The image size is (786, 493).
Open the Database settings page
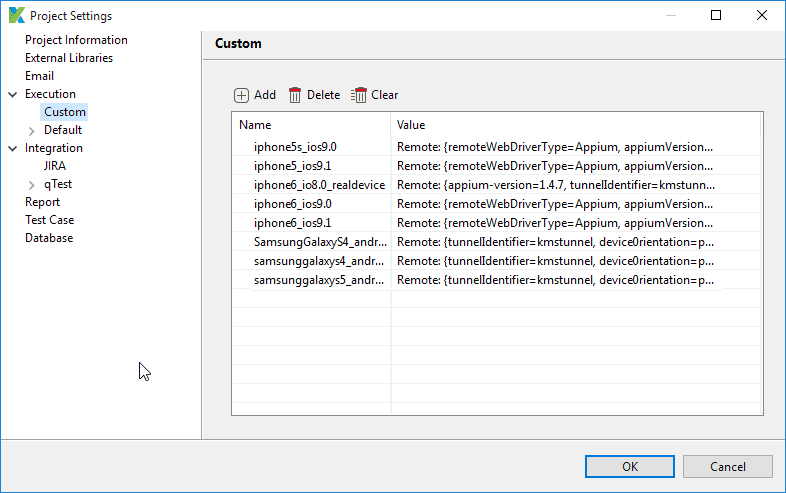(49, 238)
